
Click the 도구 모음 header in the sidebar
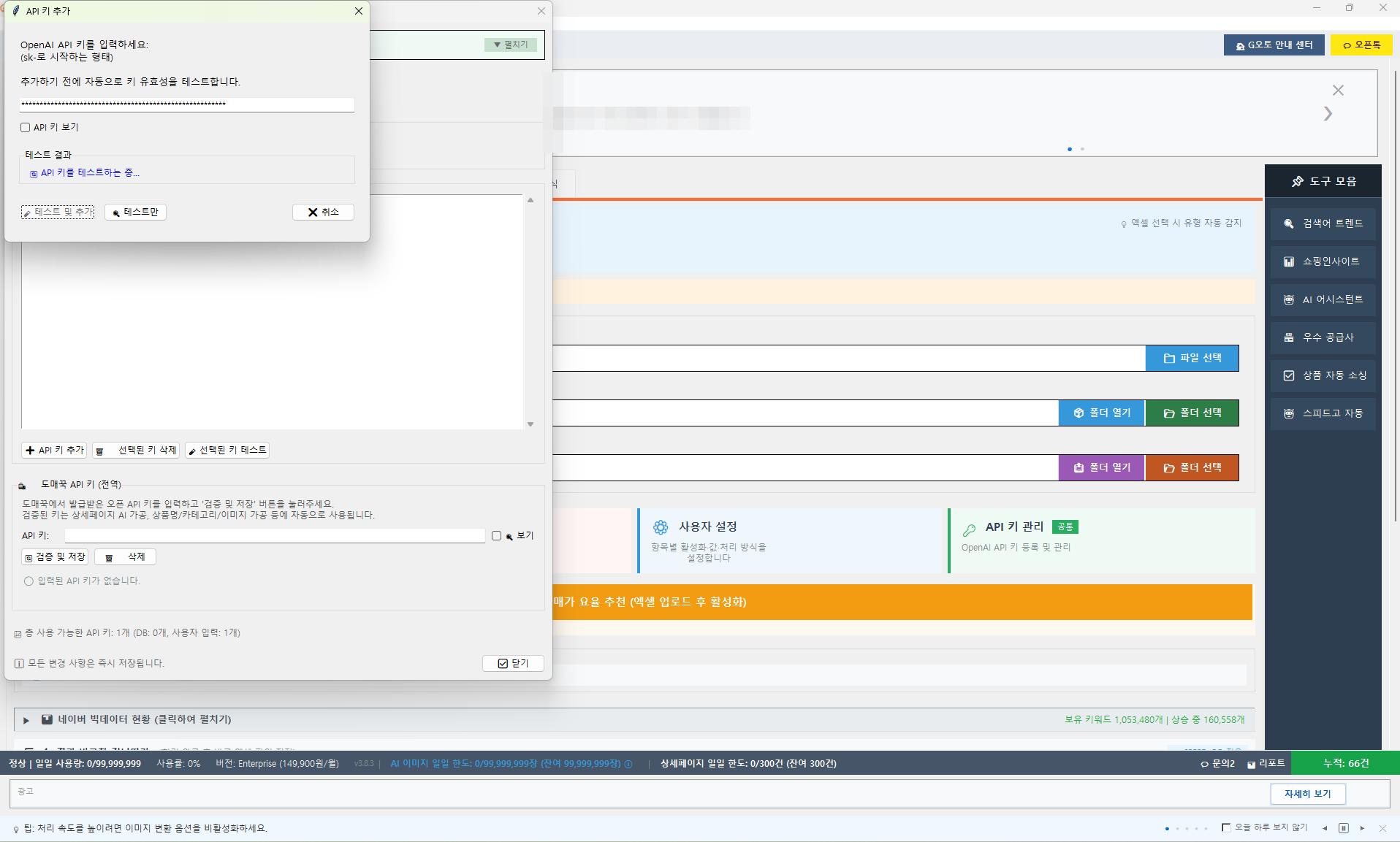[x=1323, y=181]
